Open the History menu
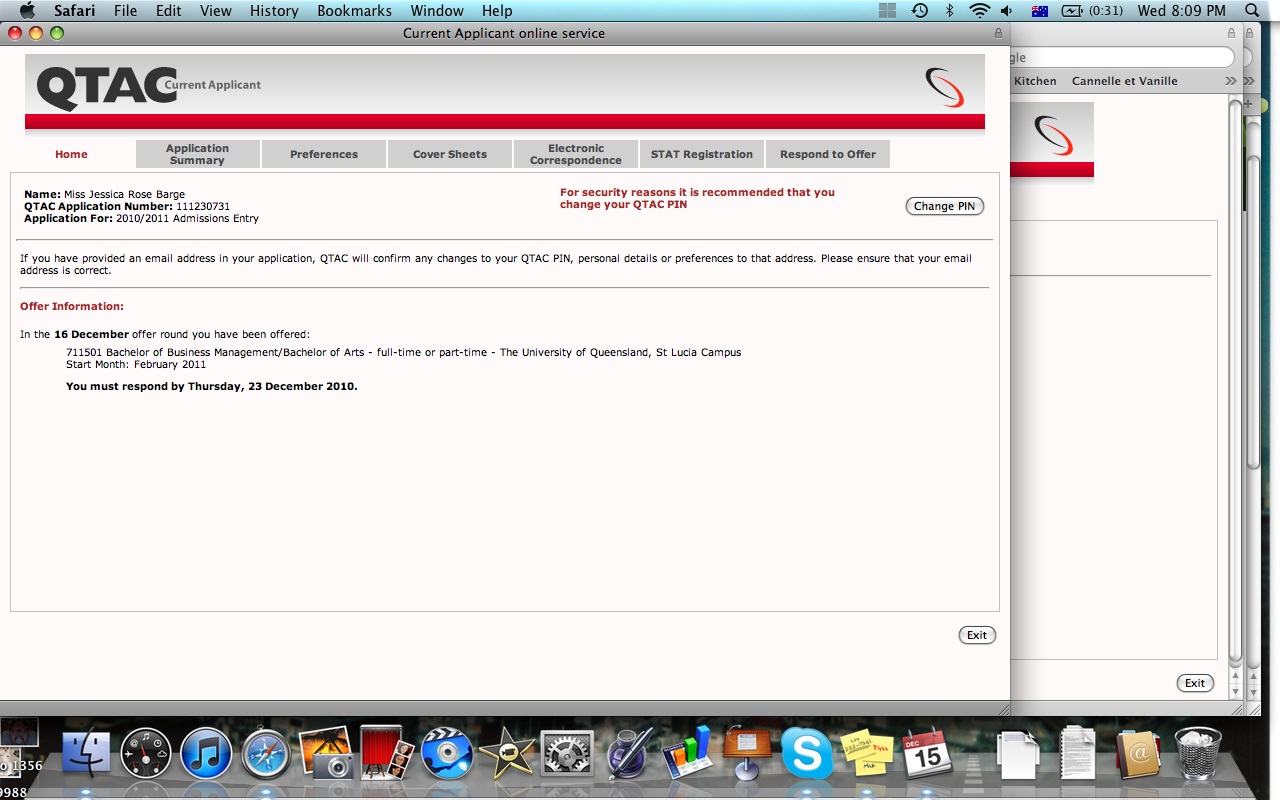 [x=274, y=11]
